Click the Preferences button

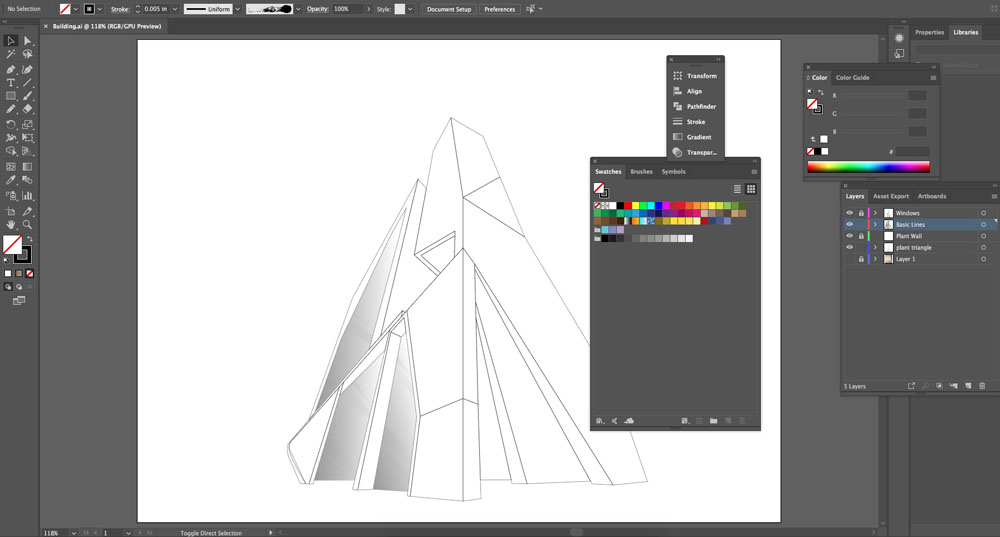(499, 9)
